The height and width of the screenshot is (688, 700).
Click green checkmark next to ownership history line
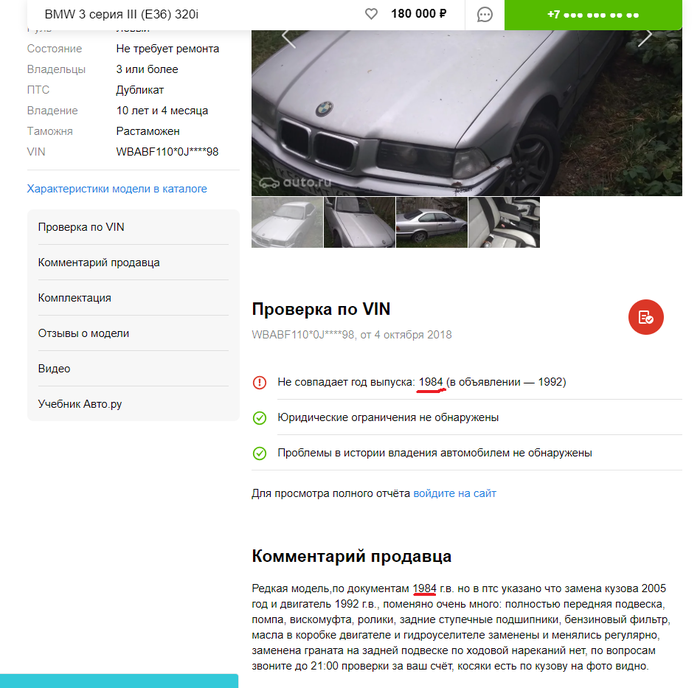pyautogui.click(x=259, y=453)
